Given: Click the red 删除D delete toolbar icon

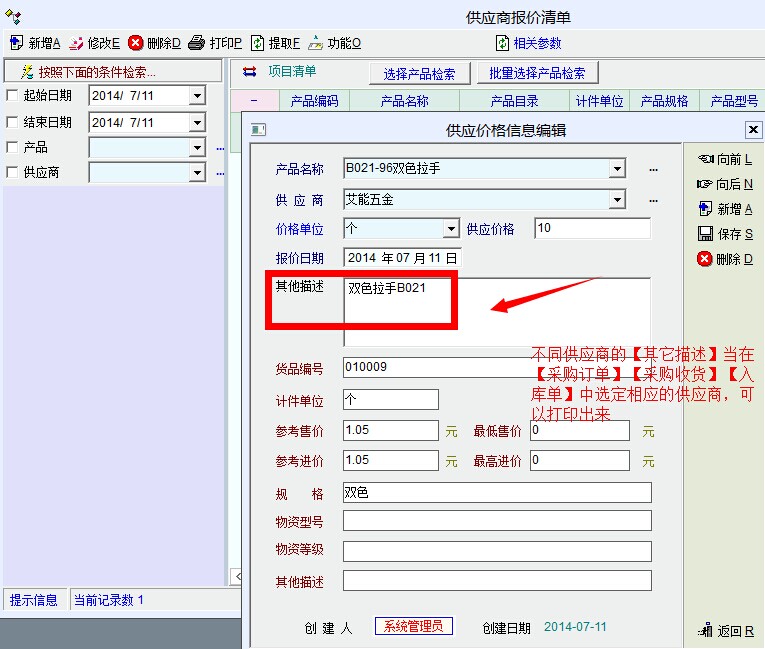Looking at the screenshot, I should [x=135, y=43].
